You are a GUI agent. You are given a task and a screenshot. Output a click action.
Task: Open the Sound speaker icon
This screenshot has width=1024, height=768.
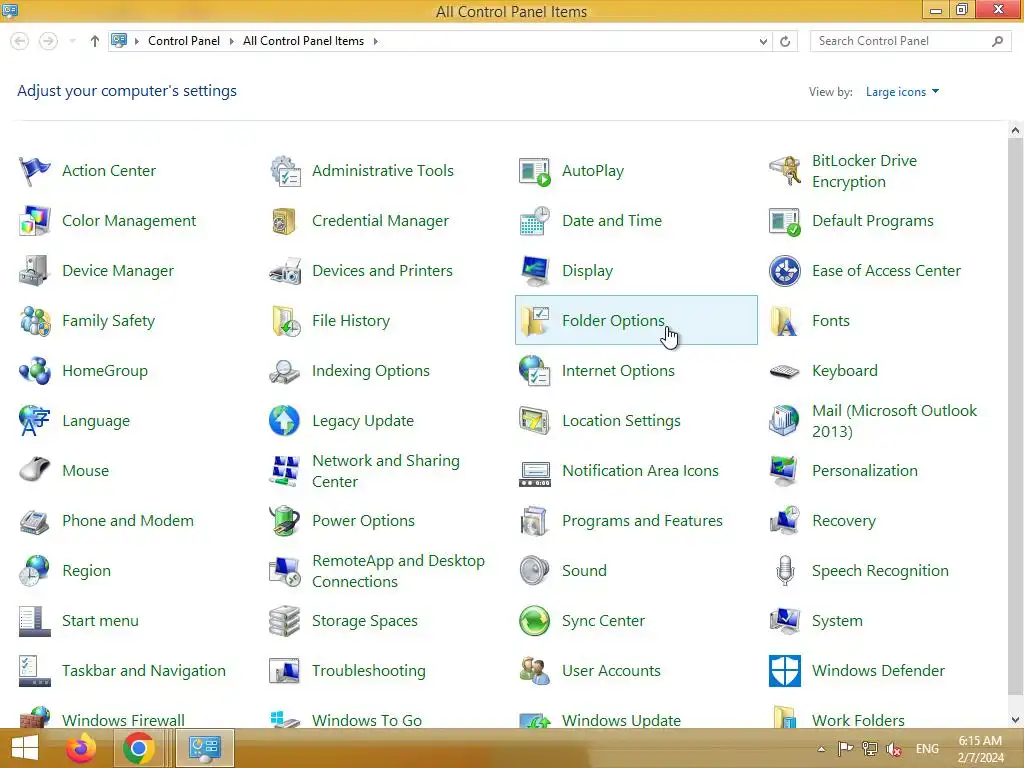pyautogui.click(x=535, y=571)
